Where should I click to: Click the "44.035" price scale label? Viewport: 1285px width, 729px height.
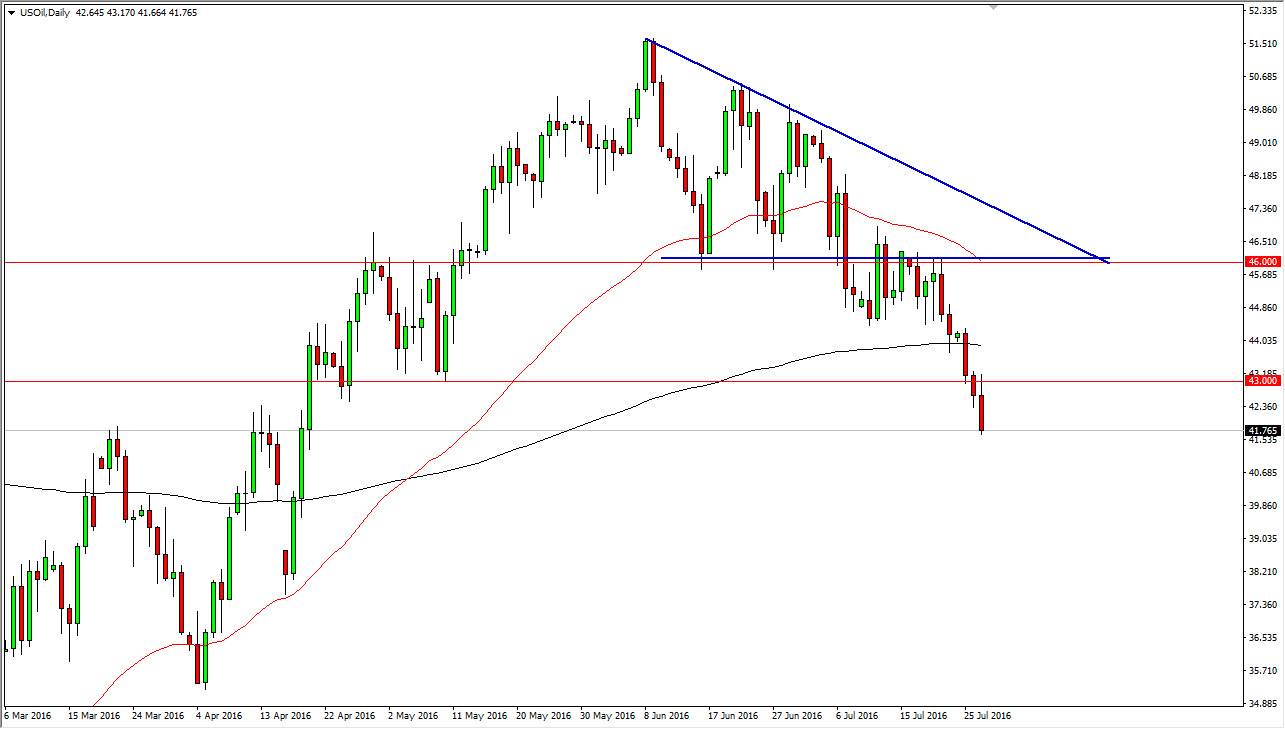(x=1261, y=341)
